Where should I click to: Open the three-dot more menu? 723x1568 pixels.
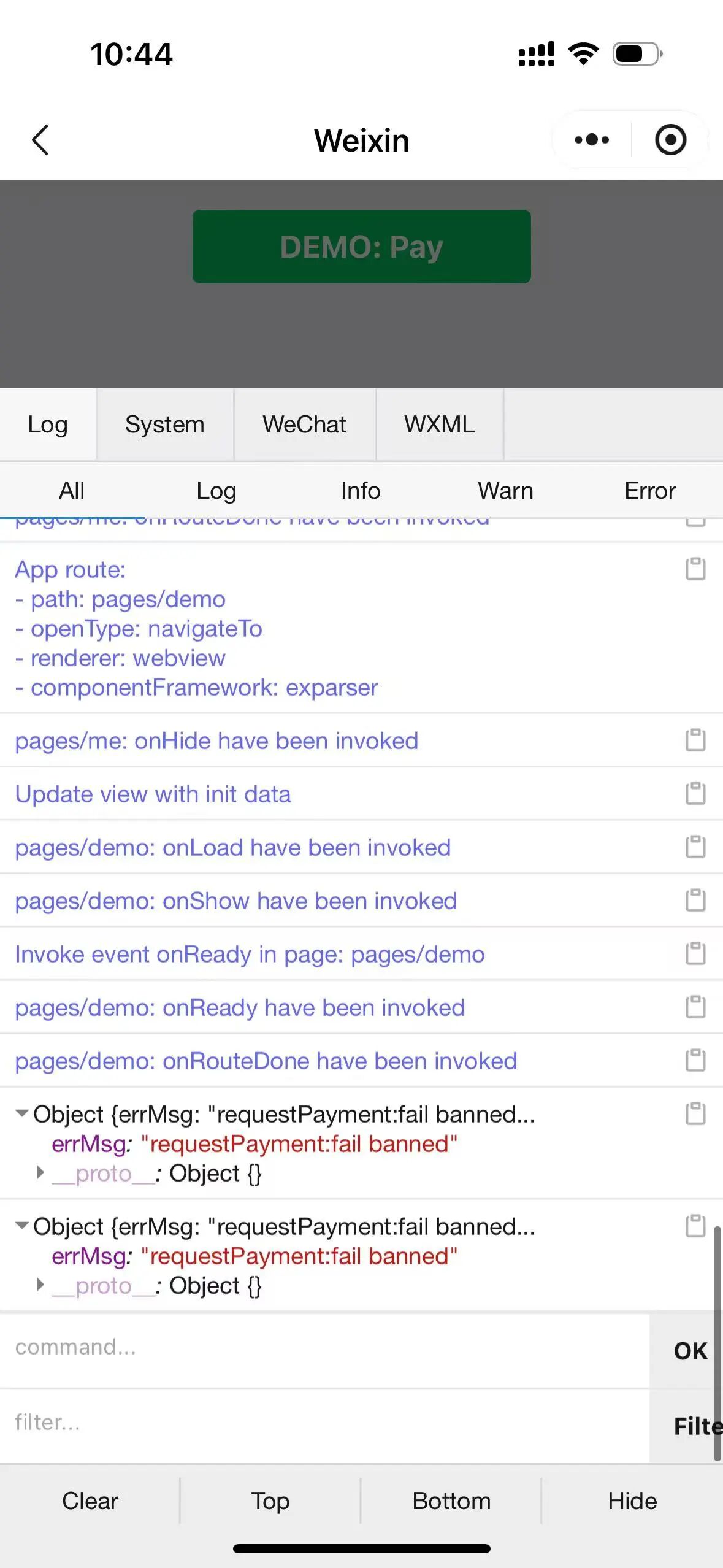click(592, 140)
